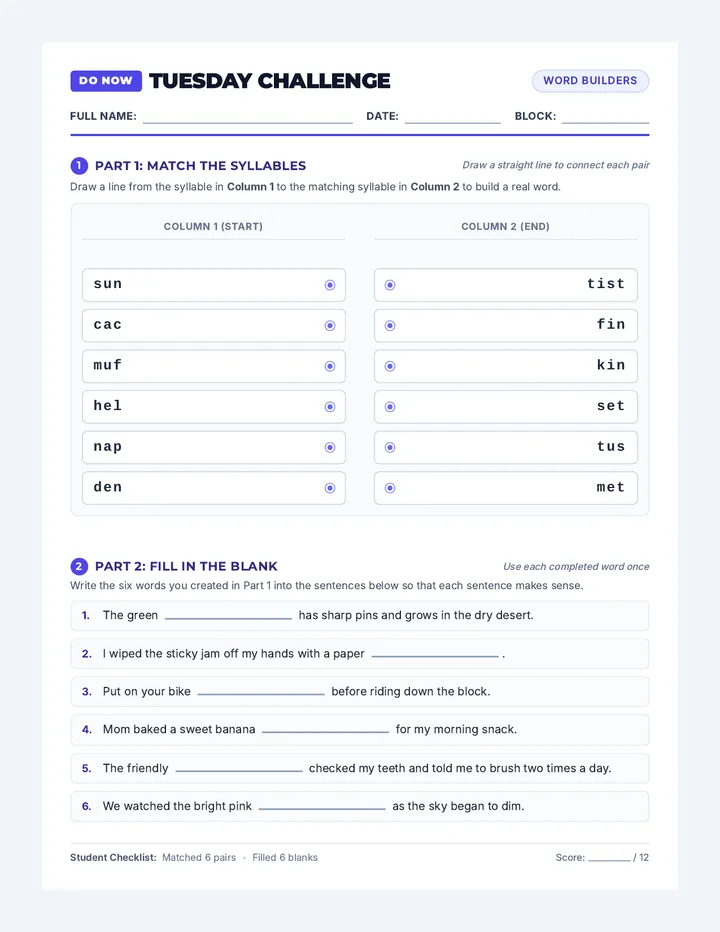Select the connector dot beside 'kin'
720x932 pixels.
(390, 366)
